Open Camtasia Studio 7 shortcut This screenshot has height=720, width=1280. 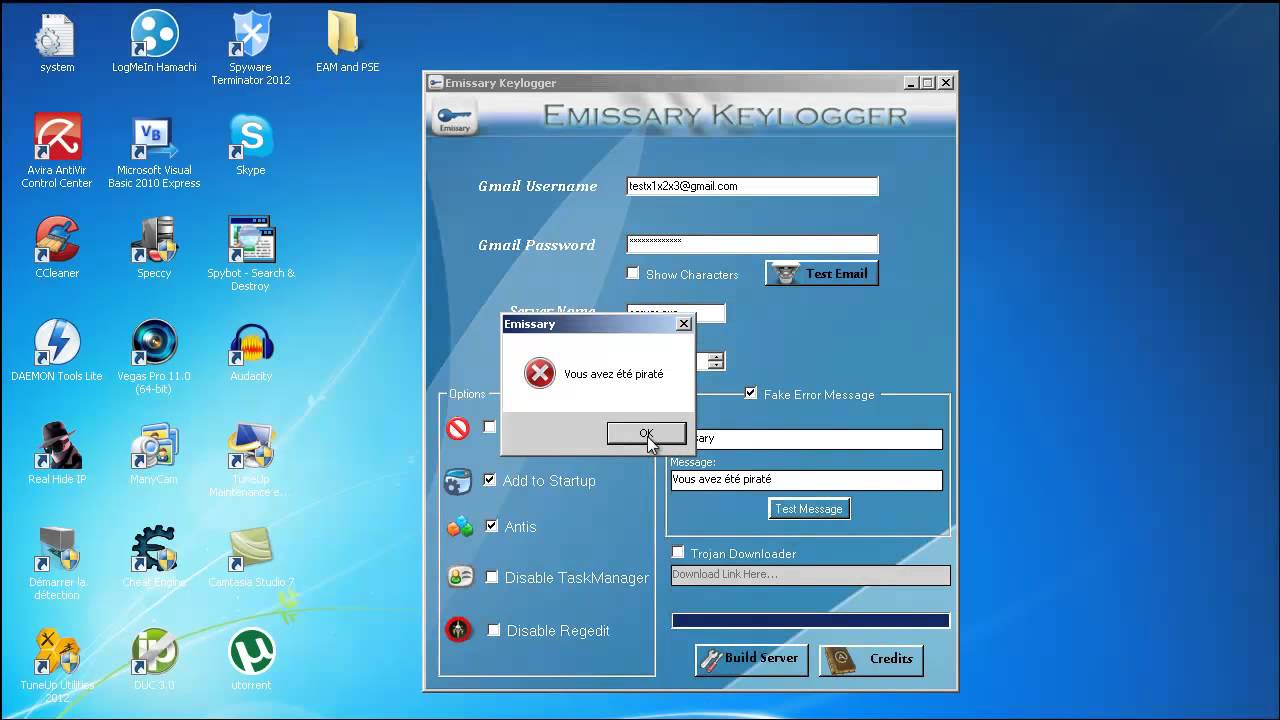[x=250, y=557]
